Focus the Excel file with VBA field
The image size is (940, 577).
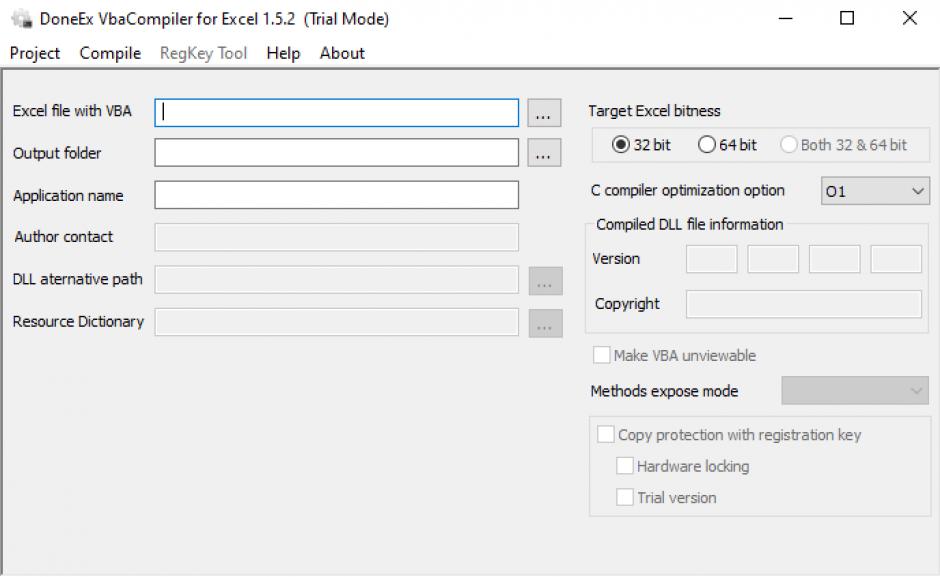[336, 113]
